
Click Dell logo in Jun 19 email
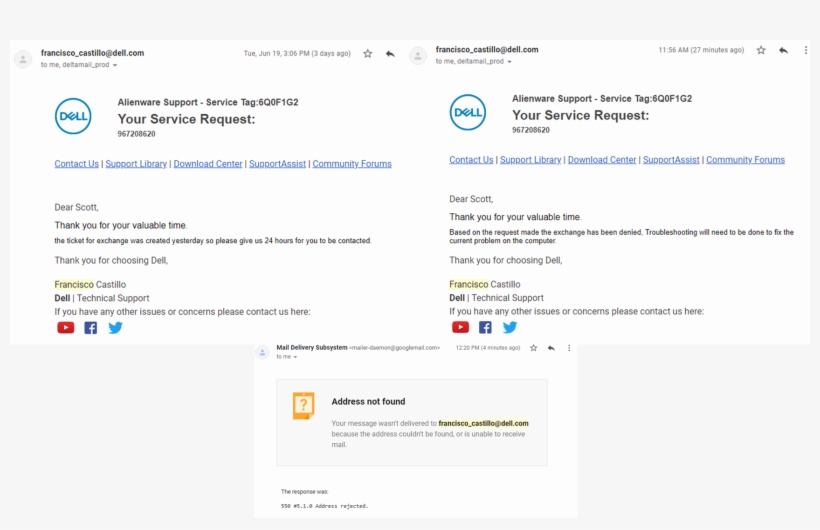point(73,116)
